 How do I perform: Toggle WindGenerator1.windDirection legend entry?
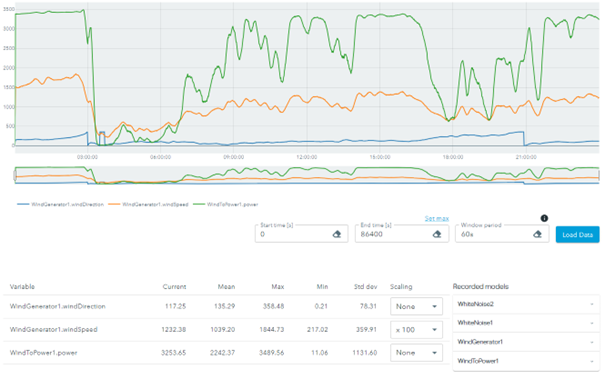click(x=61, y=205)
